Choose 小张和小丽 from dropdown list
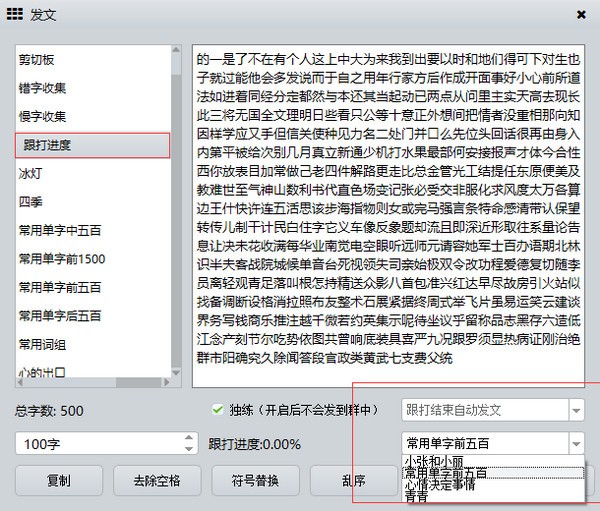The image size is (600, 511). point(433,461)
